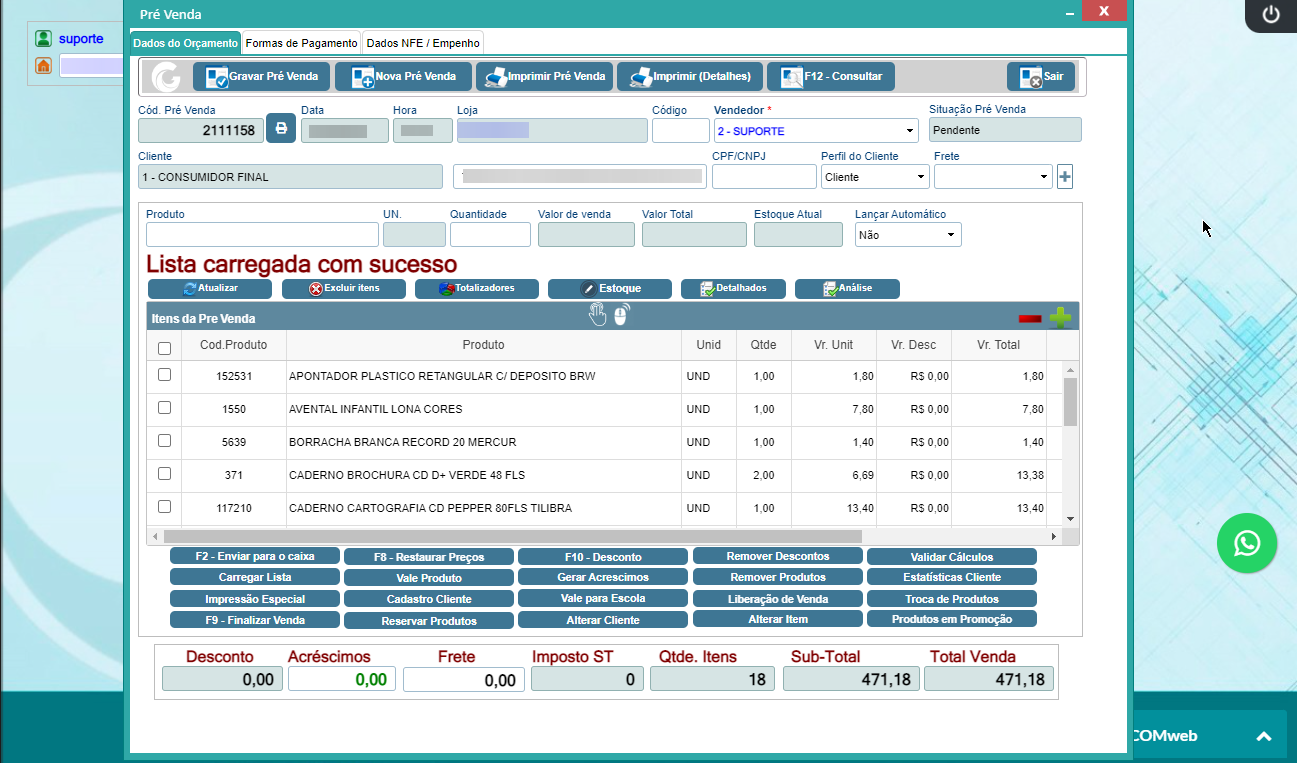Click F8 - Restaurar Preços
Image resolution: width=1297 pixels, height=763 pixels.
[x=428, y=557]
